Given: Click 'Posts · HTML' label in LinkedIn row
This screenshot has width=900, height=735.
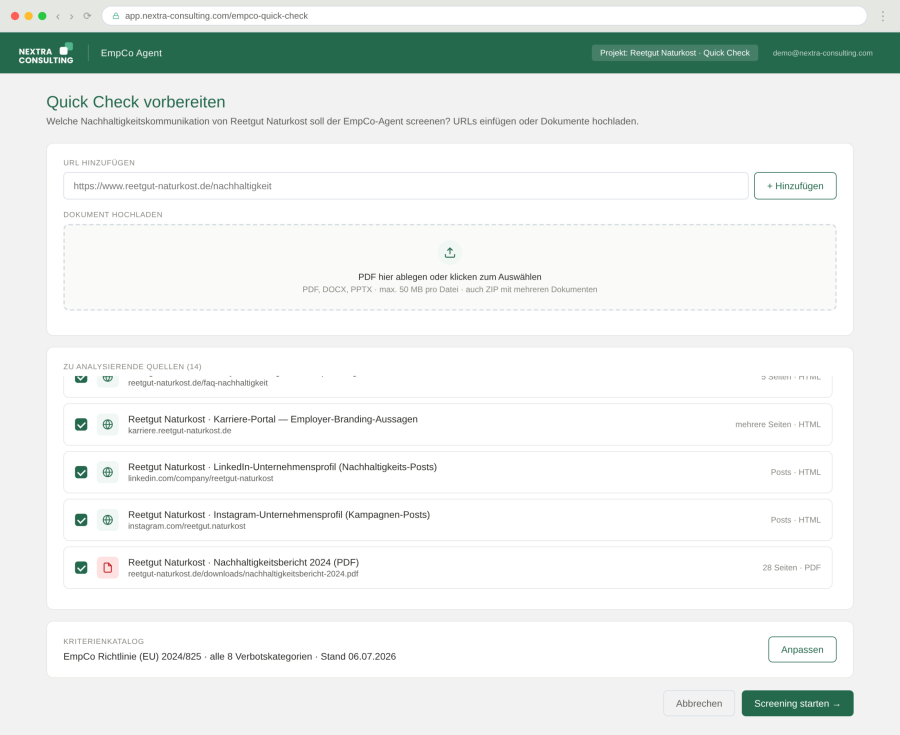Looking at the screenshot, I should 795,472.
